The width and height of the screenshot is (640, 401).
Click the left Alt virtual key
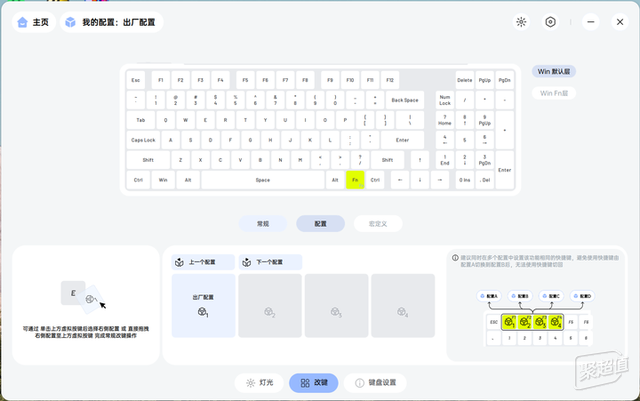click(x=188, y=180)
